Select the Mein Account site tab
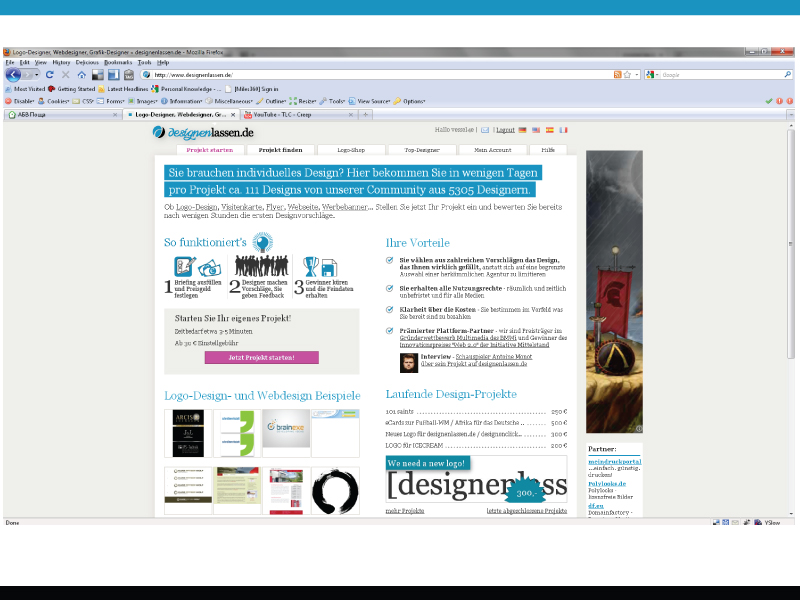Image resolution: width=800 pixels, height=600 pixels. tap(492, 150)
